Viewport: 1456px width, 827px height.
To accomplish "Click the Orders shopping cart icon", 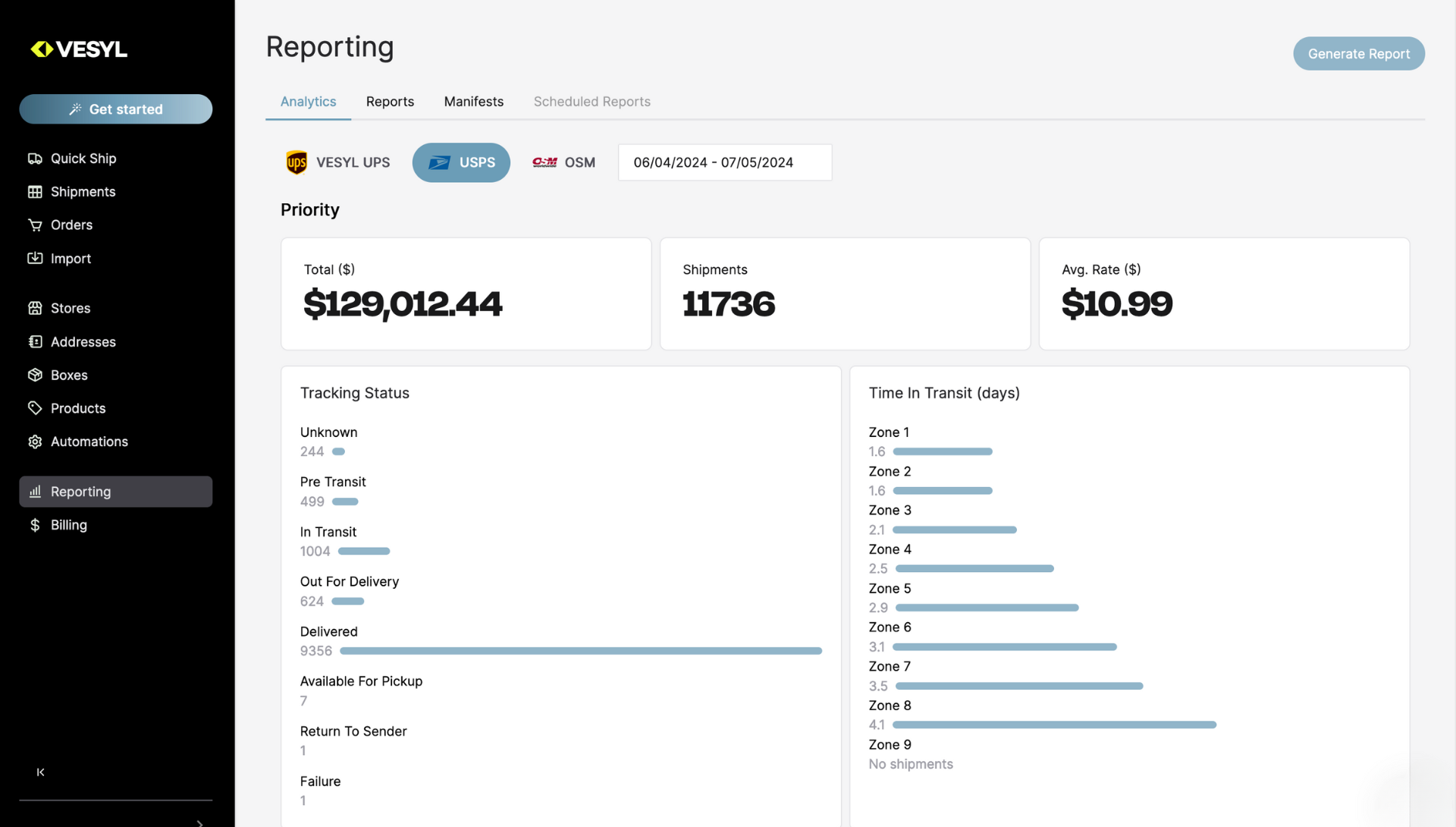I will click(x=35, y=225).
